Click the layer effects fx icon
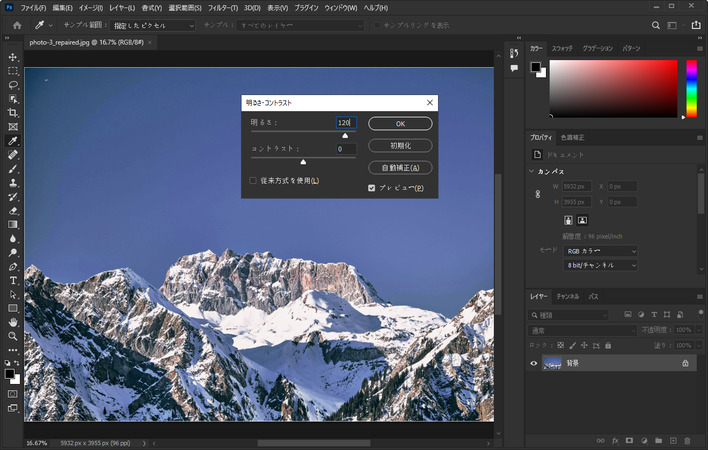 pos(615,441)
